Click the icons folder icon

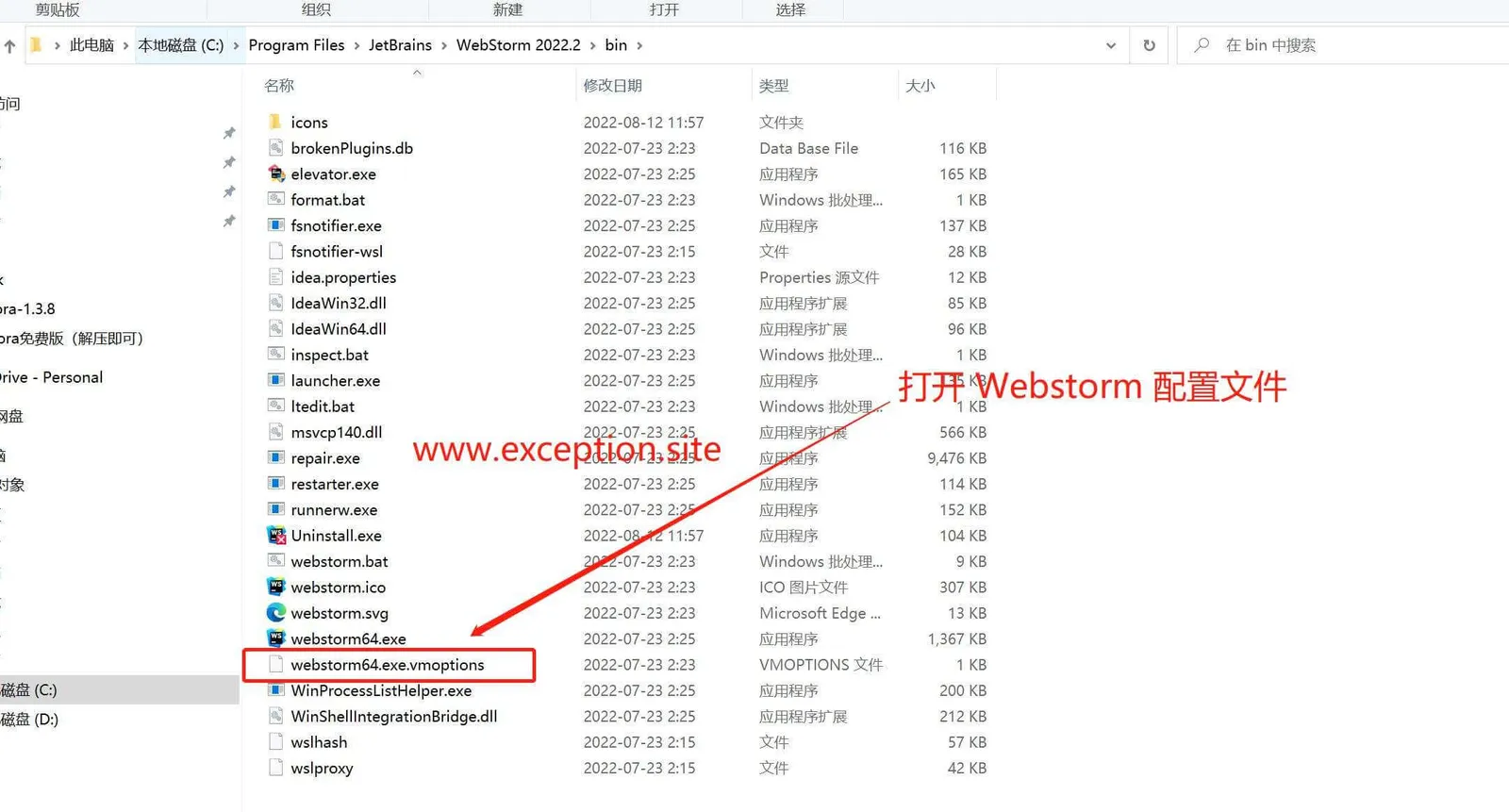point(275,123)
